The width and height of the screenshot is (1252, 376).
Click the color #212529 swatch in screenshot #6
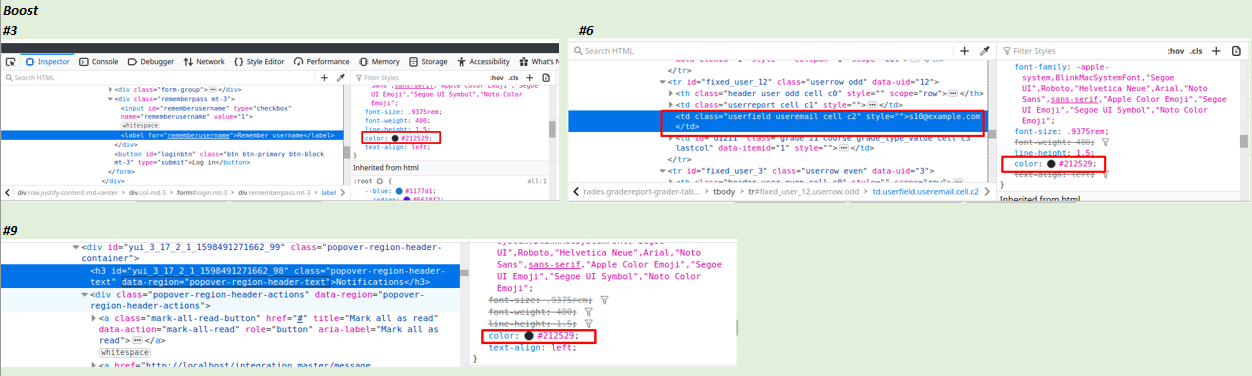point(1051,164)
